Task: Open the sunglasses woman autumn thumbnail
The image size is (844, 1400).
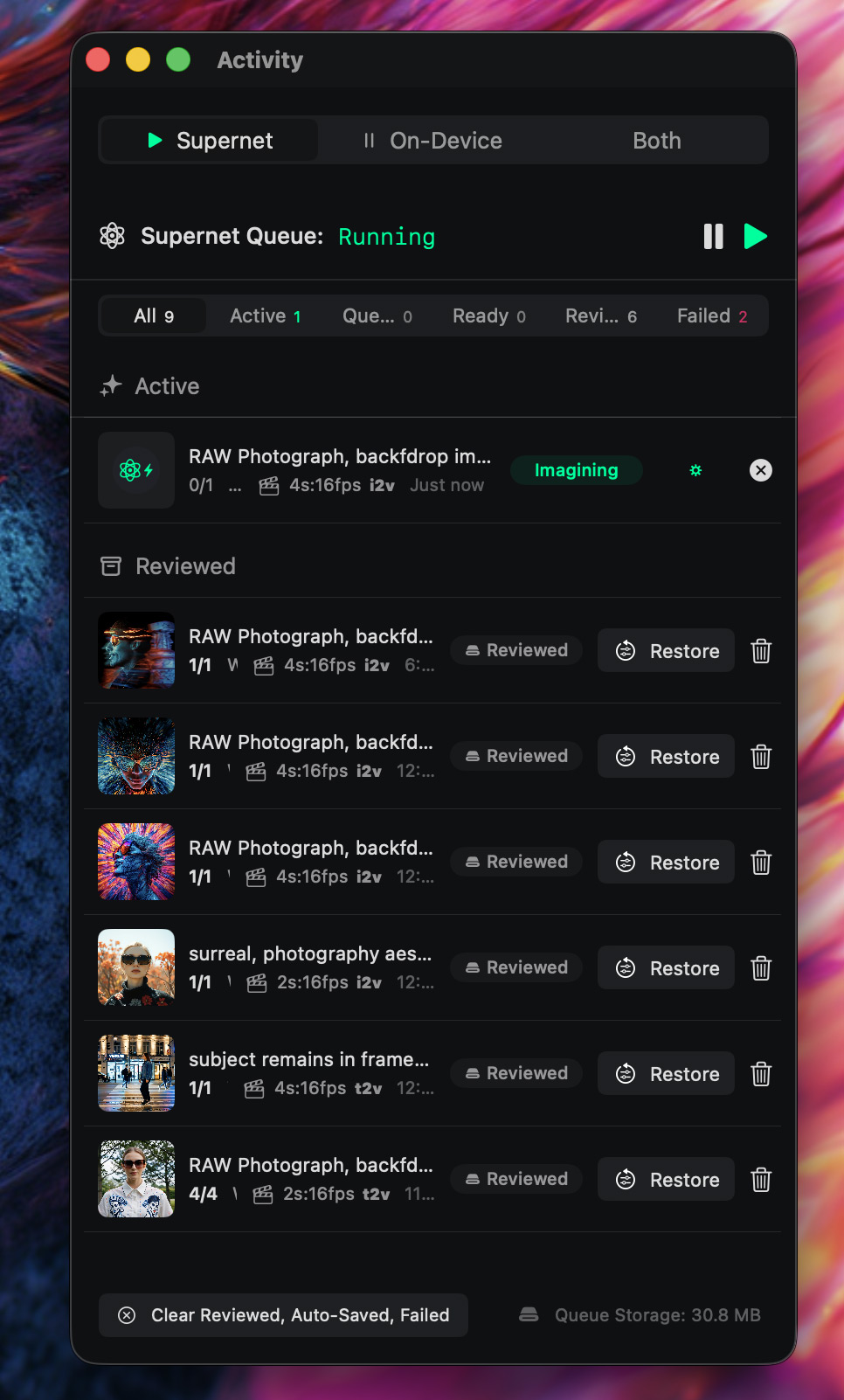Action: 136,967
